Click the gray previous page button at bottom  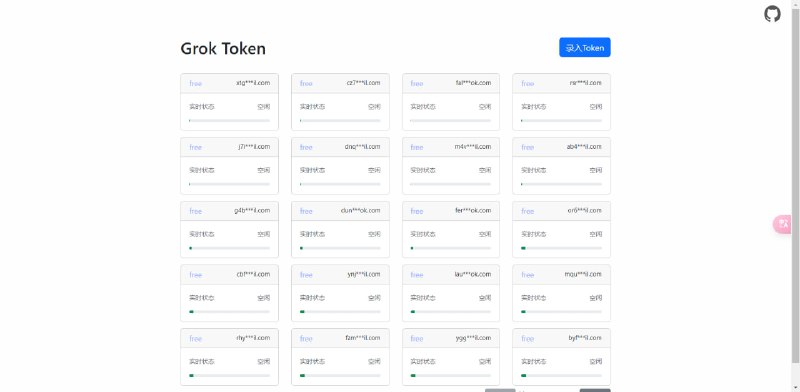click(500, 390)
